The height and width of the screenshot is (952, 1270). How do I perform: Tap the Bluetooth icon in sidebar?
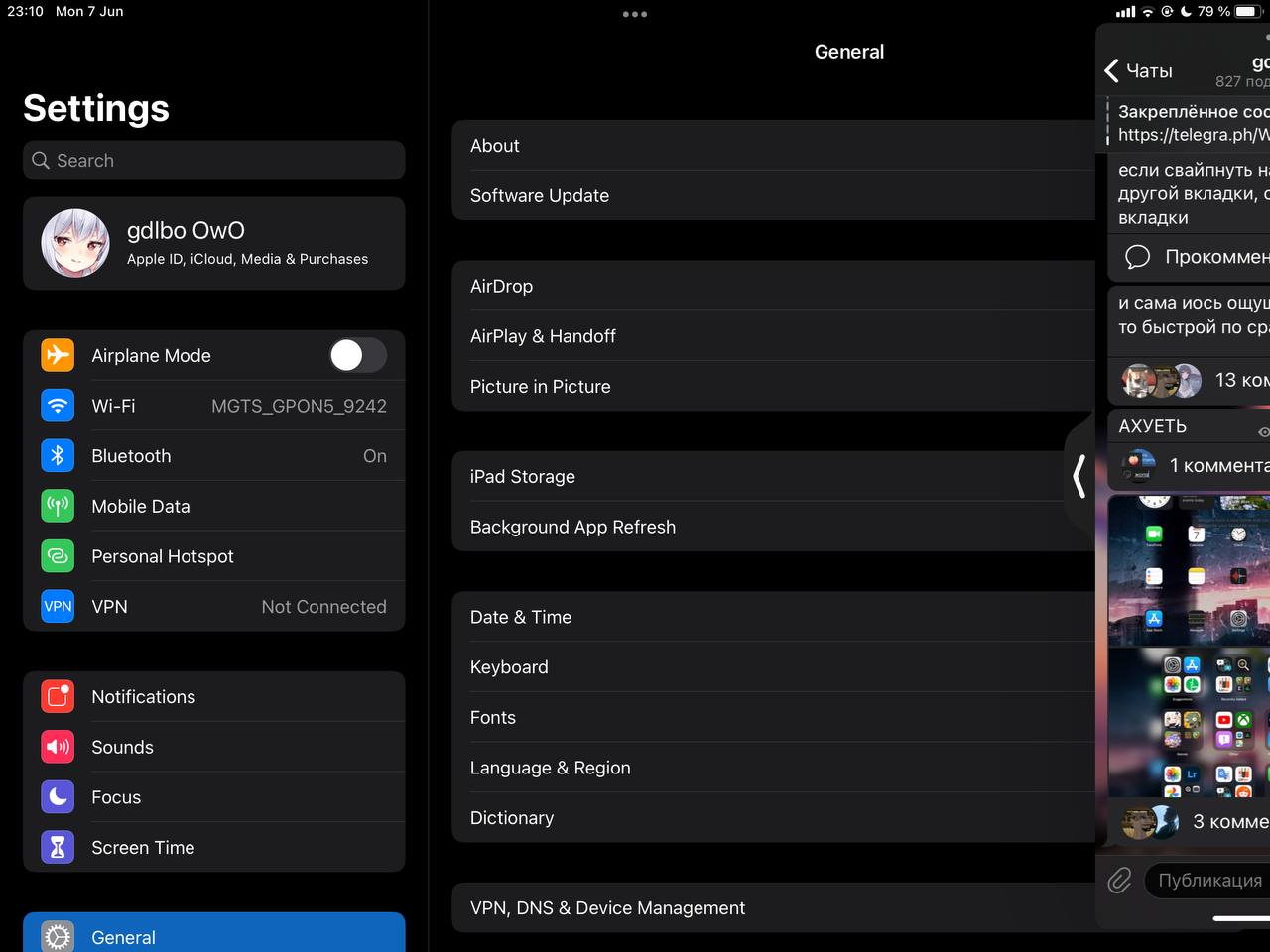(x=58, y=456)
